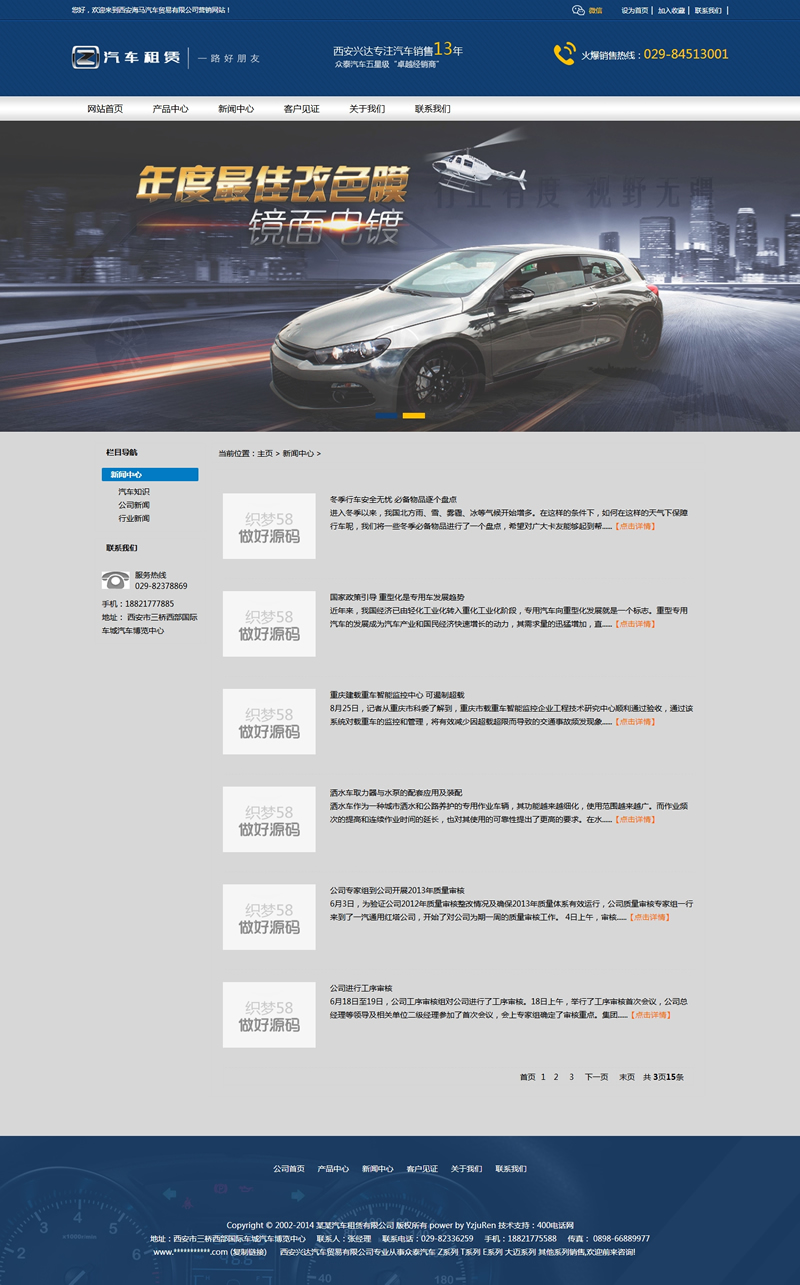
Task: Go to 客户见证 in the navigation bar
Action: coord(301,109)
